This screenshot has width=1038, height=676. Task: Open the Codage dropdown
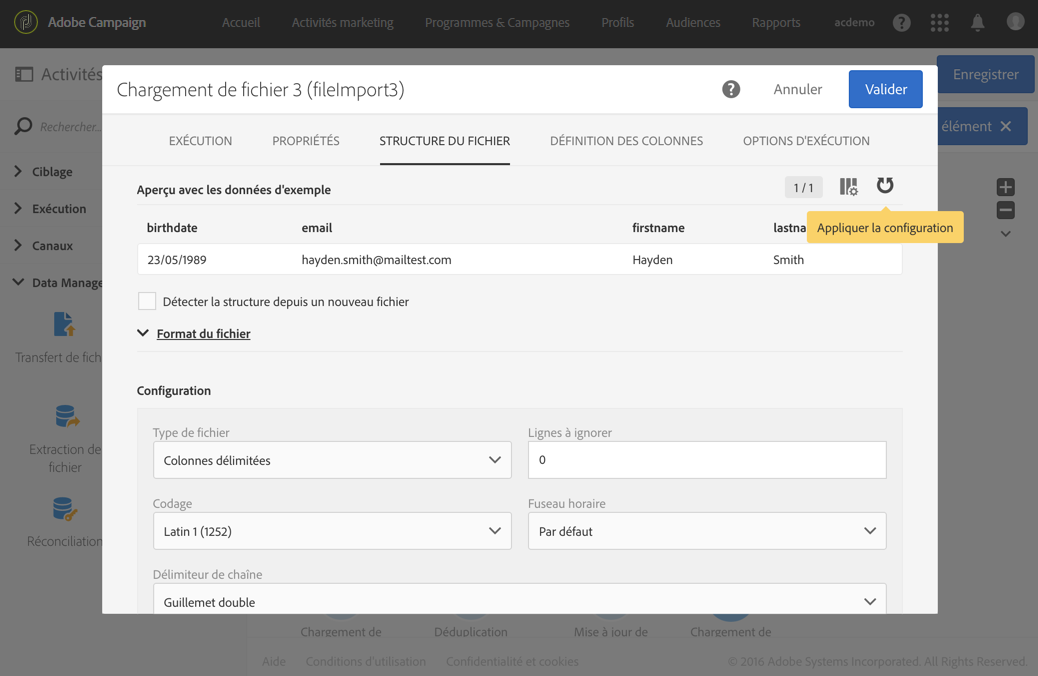(x=332, y=531)
